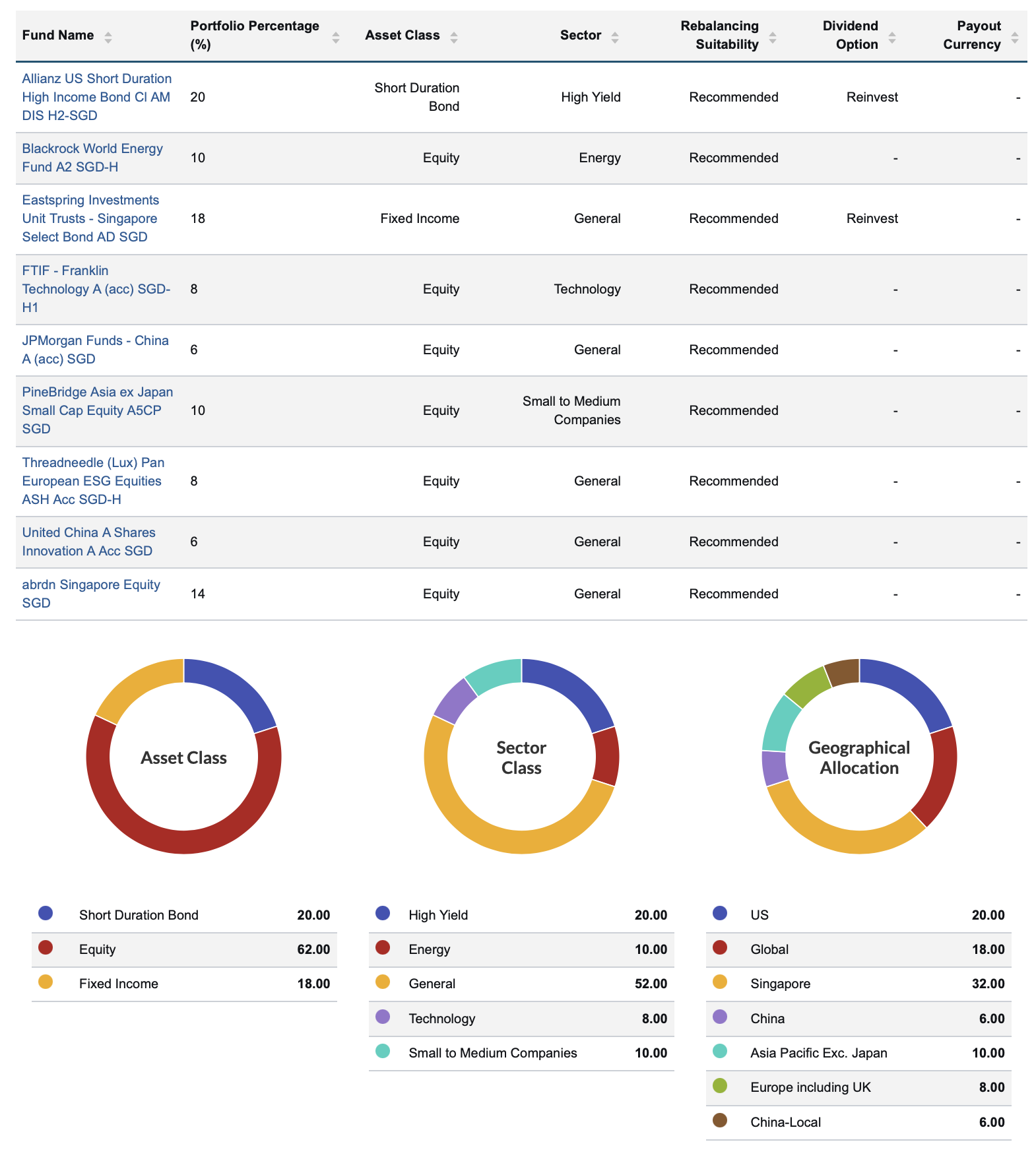
Task: Click the yellow General sector legend dot
Action: 383,982
